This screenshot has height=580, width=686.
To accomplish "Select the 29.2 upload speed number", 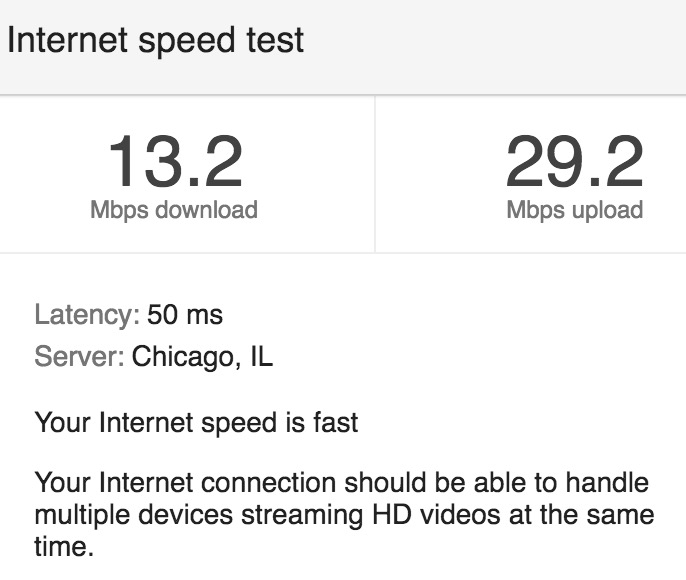I will [x=574, y=162].
